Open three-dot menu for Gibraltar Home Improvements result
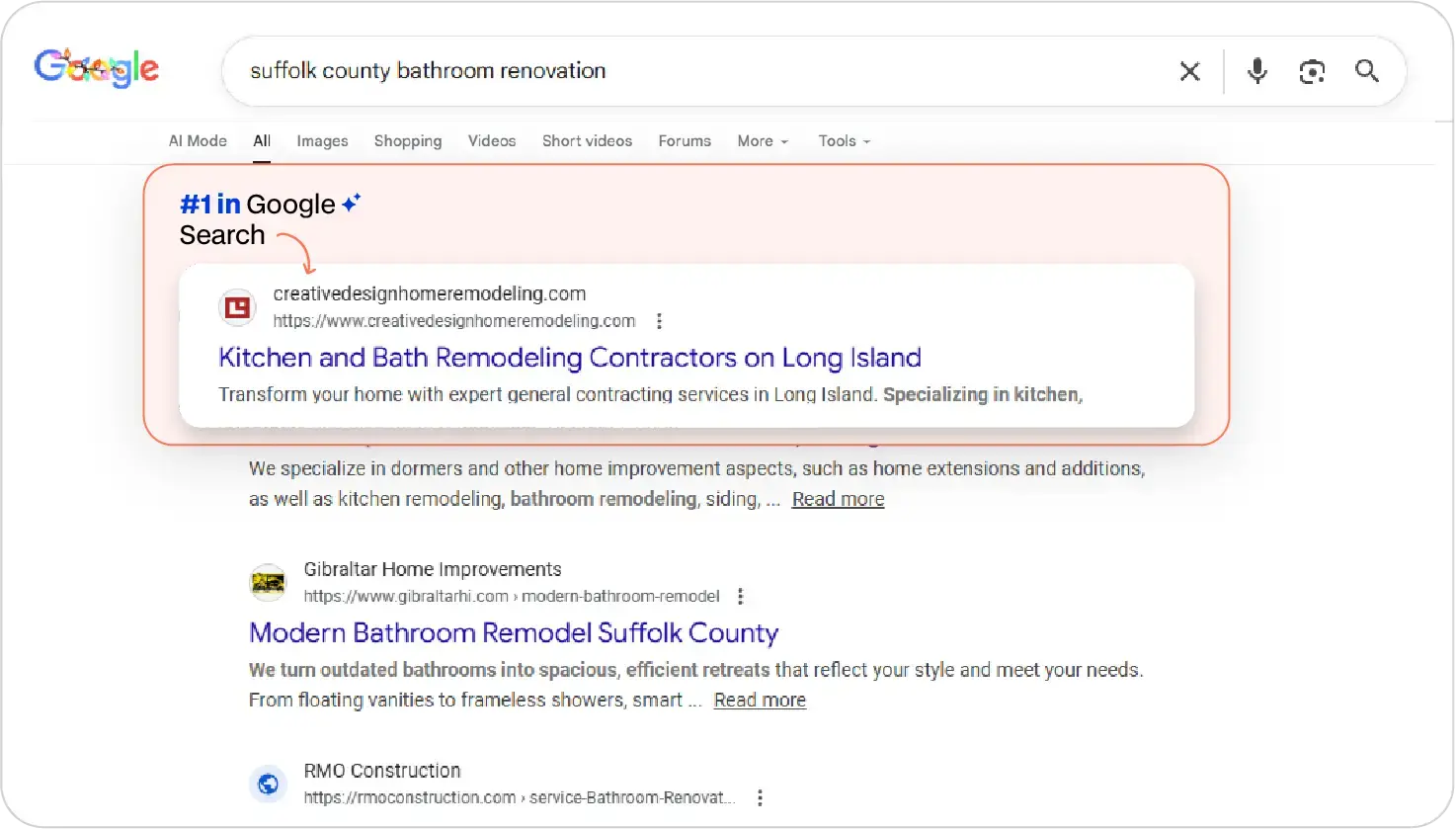This screenshot has width=1456, height=829. coord(740,597)
